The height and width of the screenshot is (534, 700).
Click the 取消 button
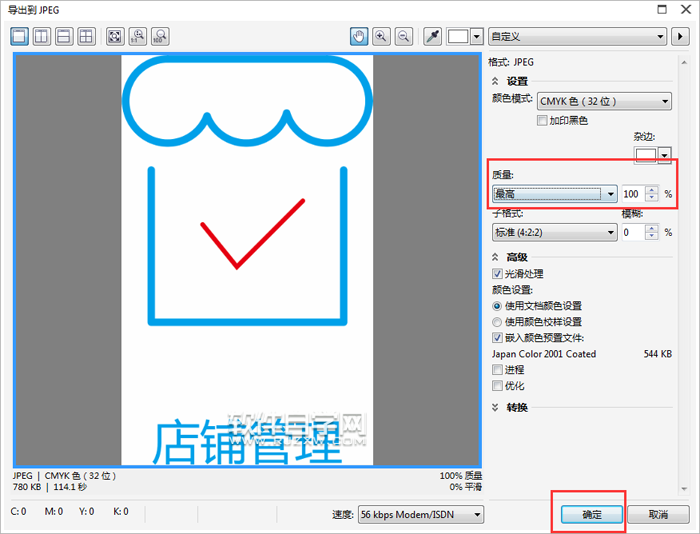pyautogui.click(x=658, y=514)
